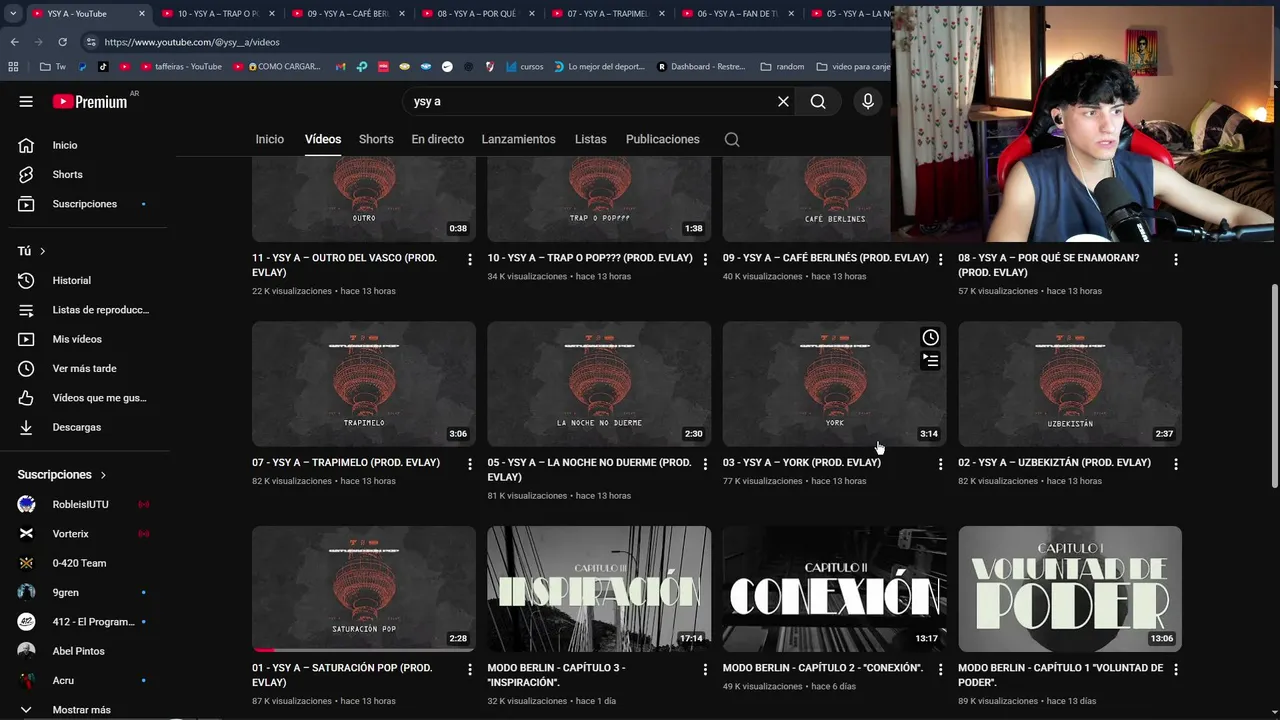Switch to Lanzamientos channel tab
Screen dimensions: 1280x720
coord(518,139)
